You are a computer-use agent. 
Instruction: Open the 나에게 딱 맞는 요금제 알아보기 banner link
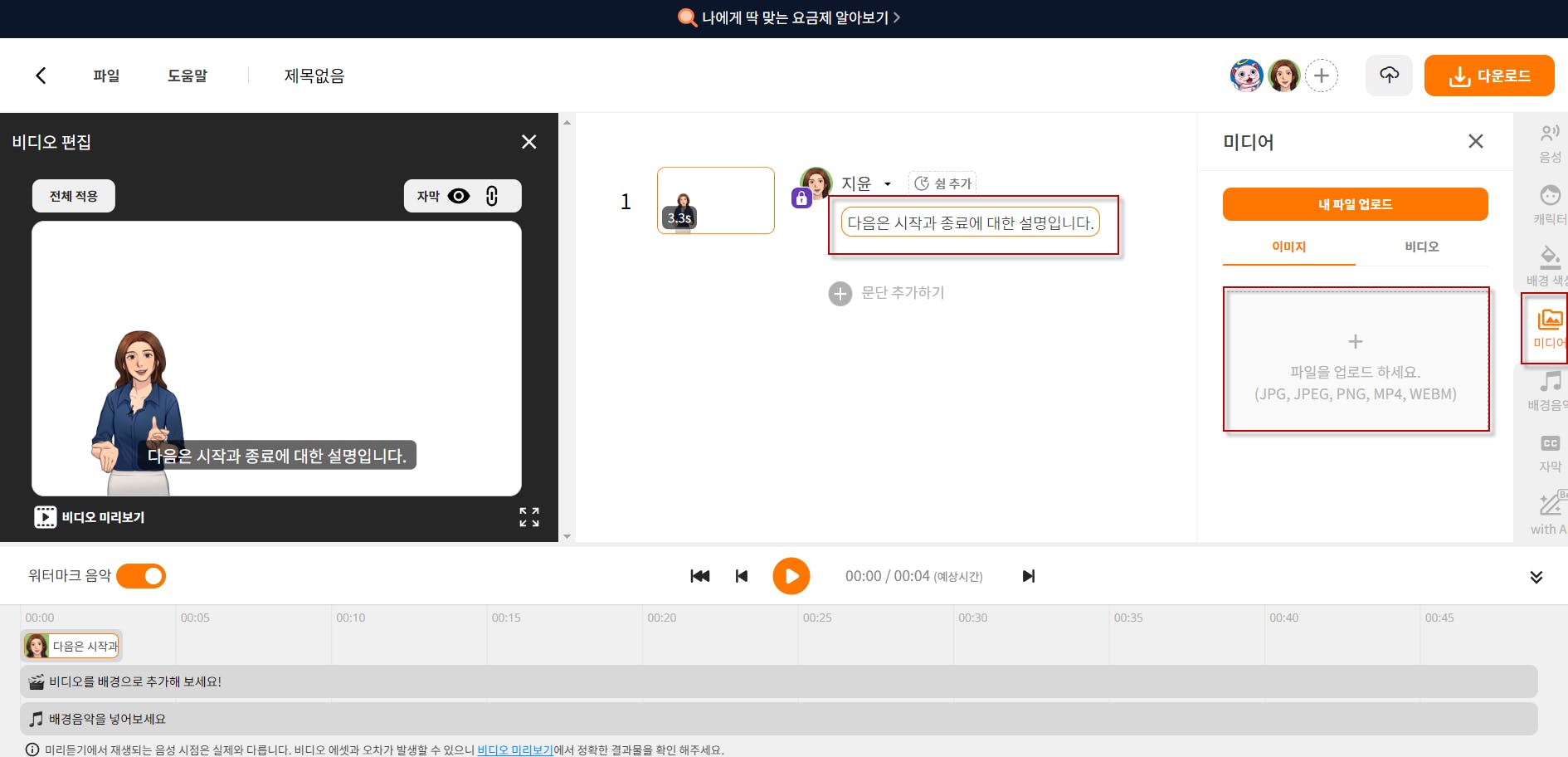click(789, 17)
